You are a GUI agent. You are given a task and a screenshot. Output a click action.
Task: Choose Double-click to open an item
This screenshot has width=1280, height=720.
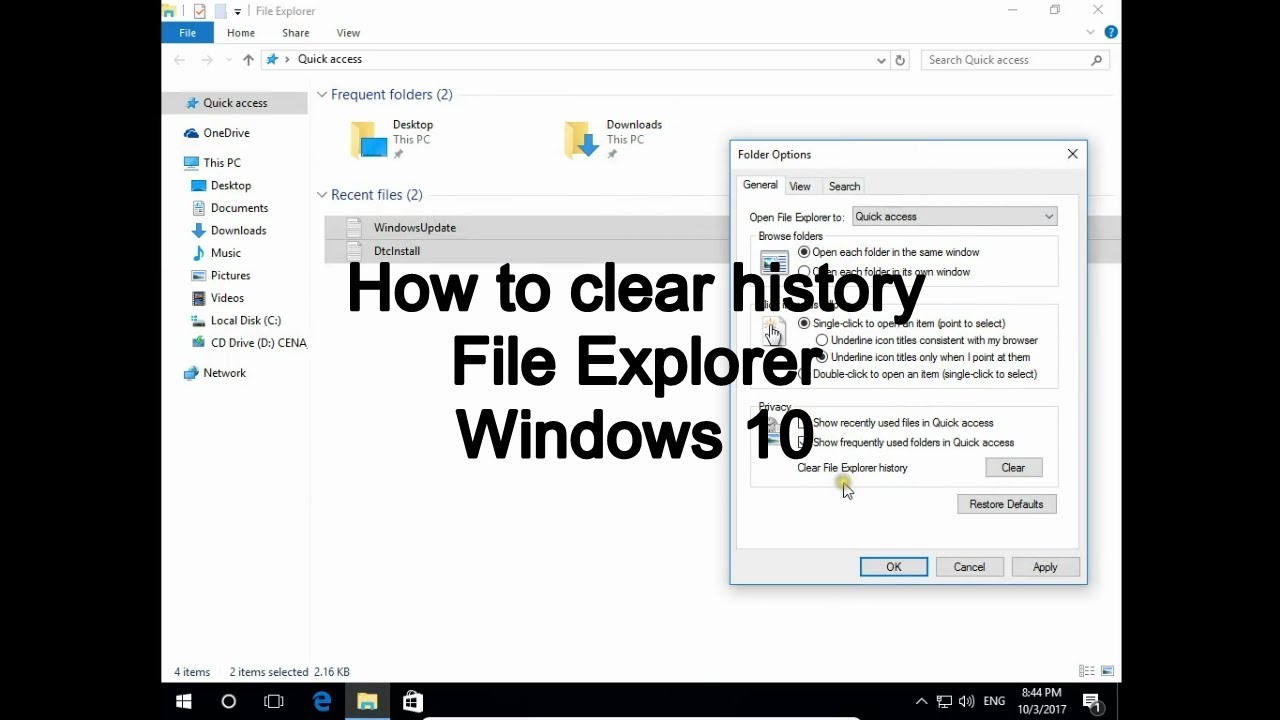coord(804,374)
